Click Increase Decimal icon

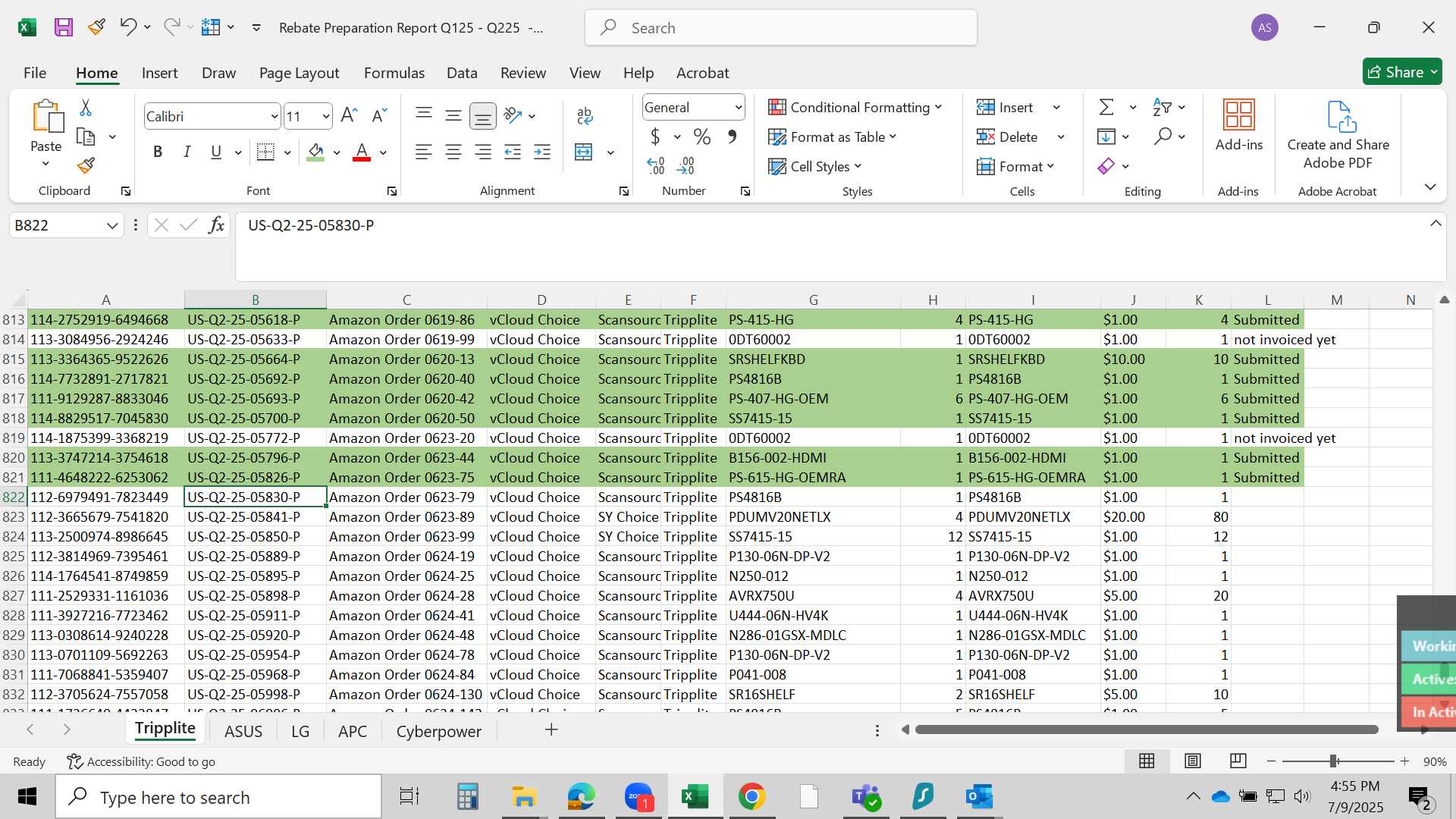click(x=656, y=165)
